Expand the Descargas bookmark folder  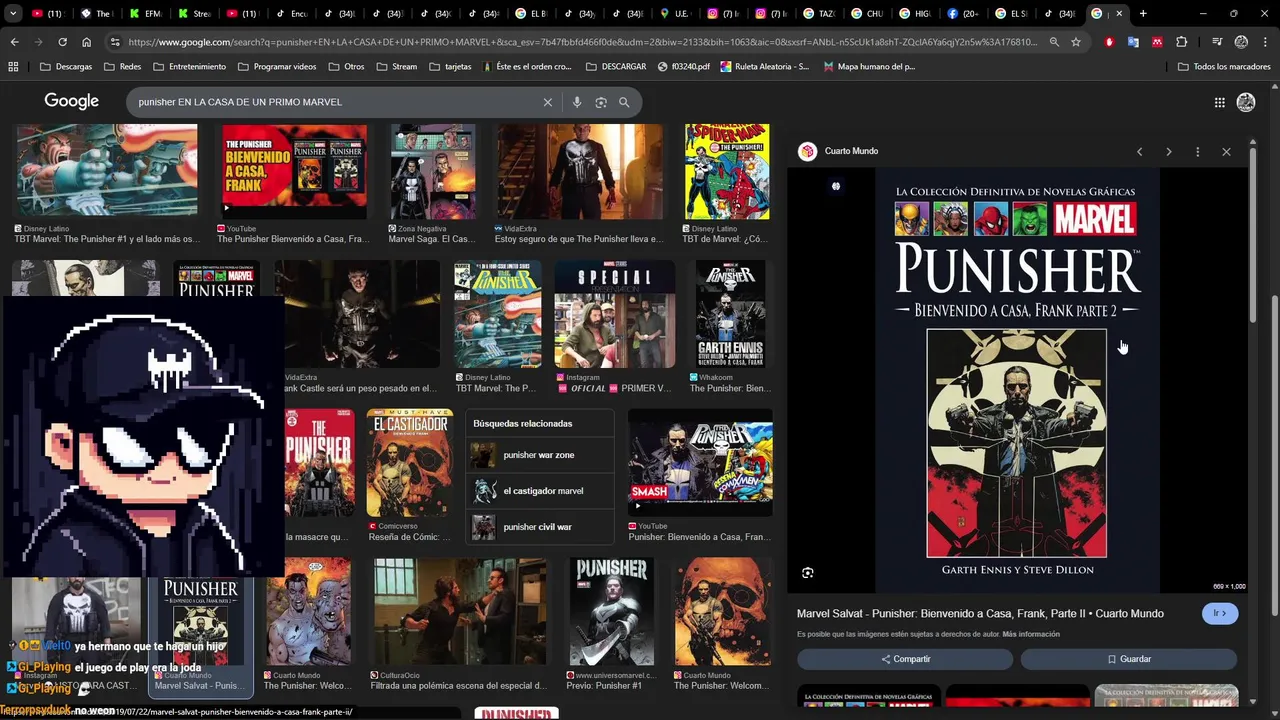point(66,67)
